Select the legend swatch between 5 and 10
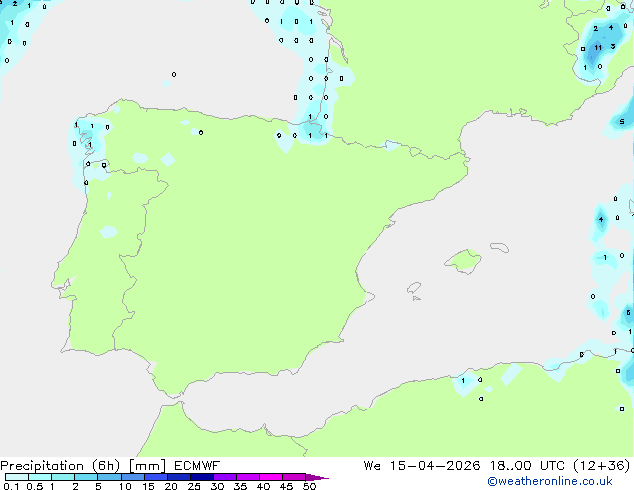This screenshot has height=490, width=634. [x=109, y=477]
